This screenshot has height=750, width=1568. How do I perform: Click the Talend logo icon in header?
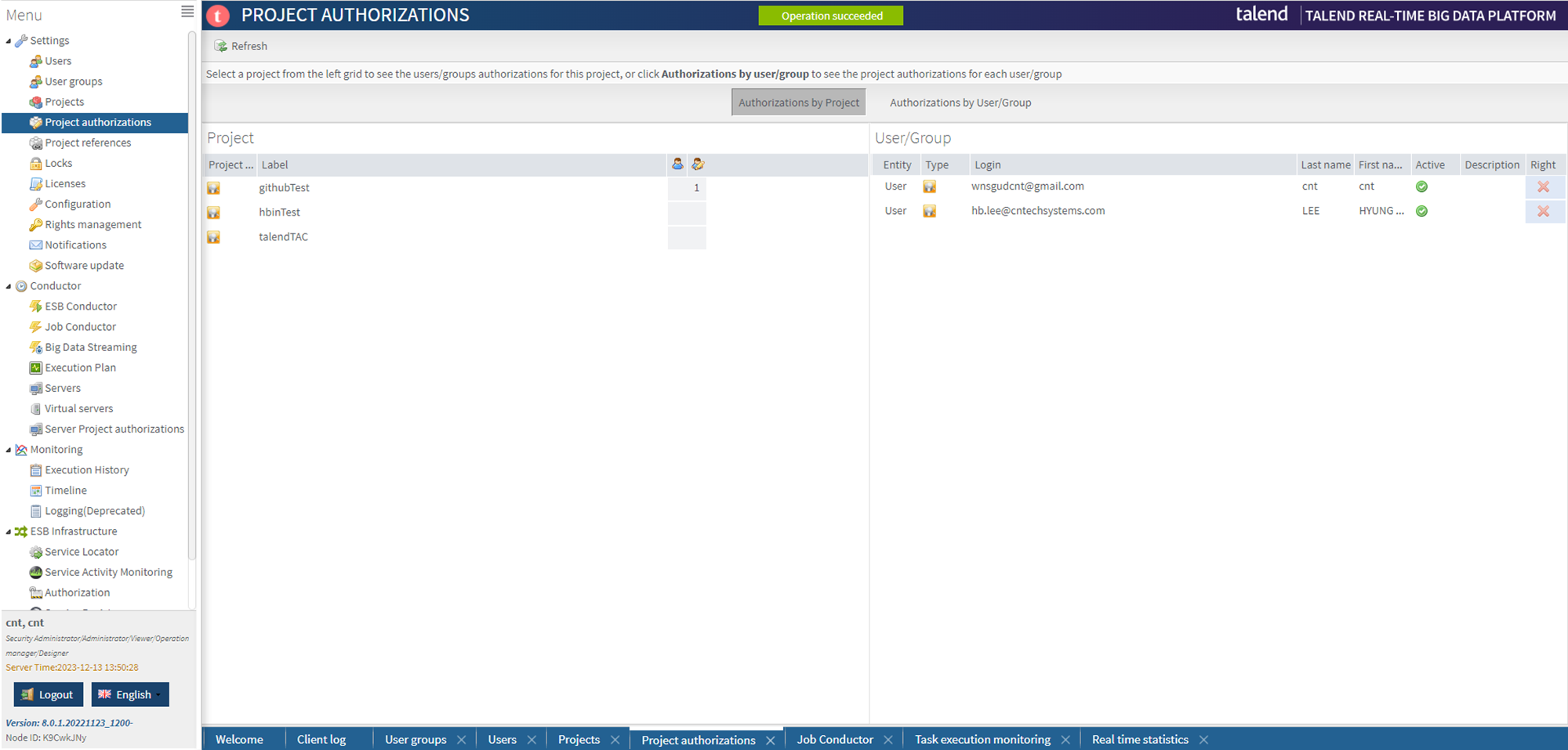[x=218, y=15]
